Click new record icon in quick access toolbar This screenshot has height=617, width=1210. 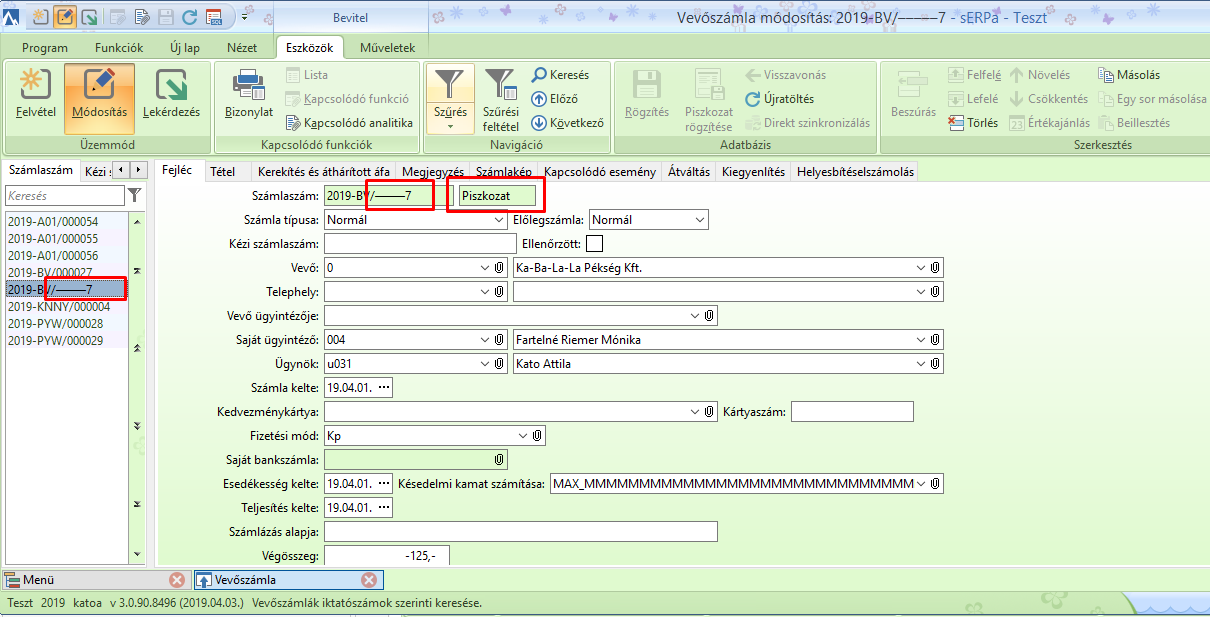point(40,17)
